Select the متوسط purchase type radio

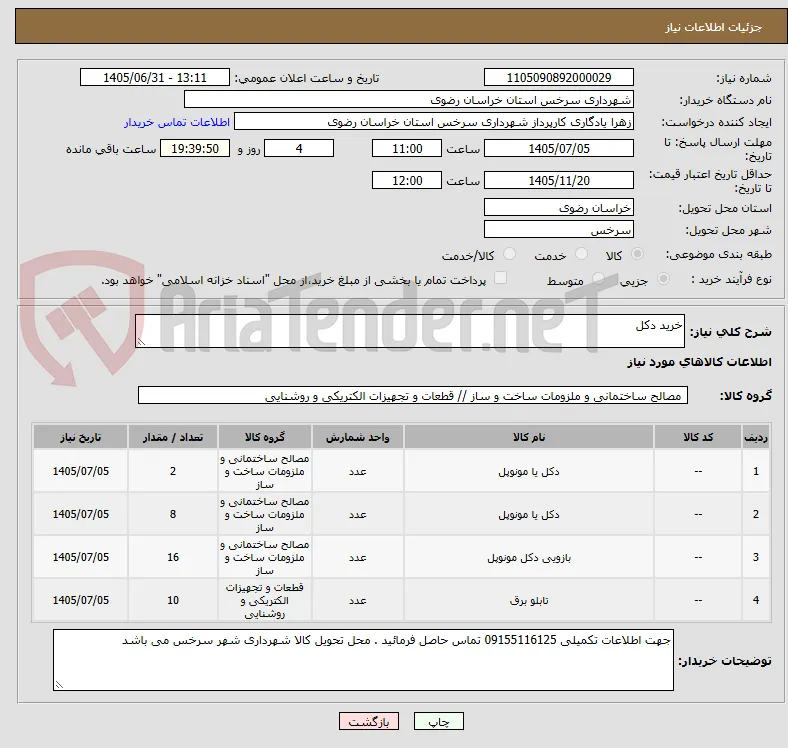[598, 278]
